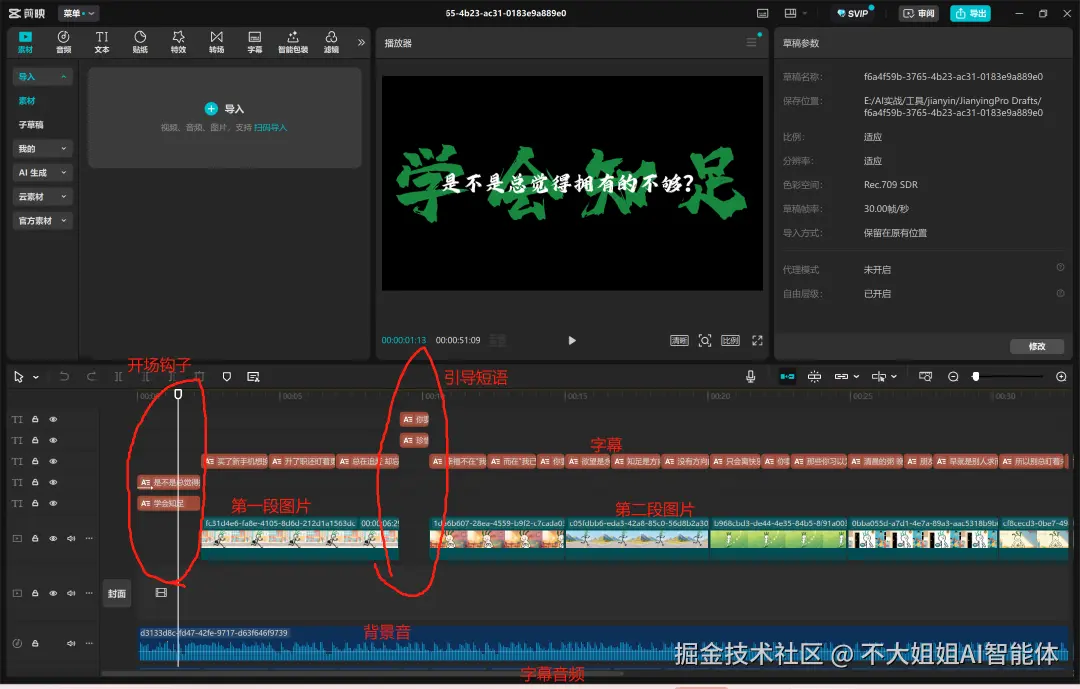
Task: Toggle clip linkage icon
Action: click(841, 376)
